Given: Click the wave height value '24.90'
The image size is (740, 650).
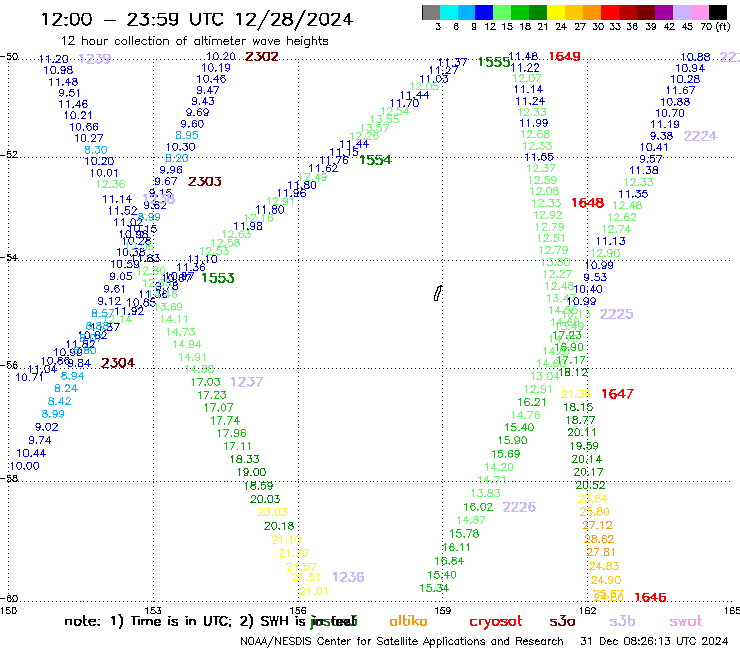Looking at the screenshot, I should (606, 580).
